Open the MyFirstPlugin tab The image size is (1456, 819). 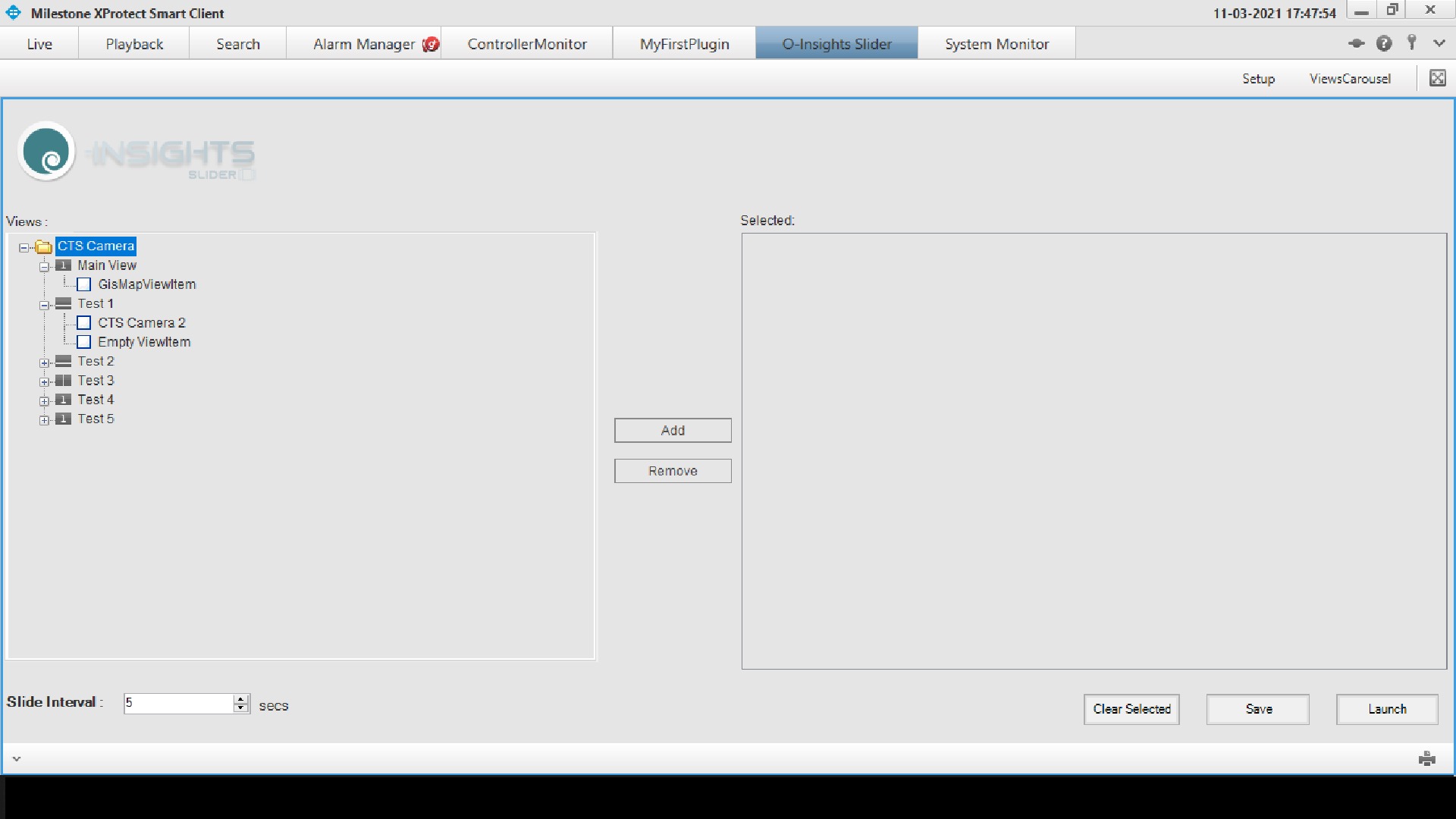(684, 44)
